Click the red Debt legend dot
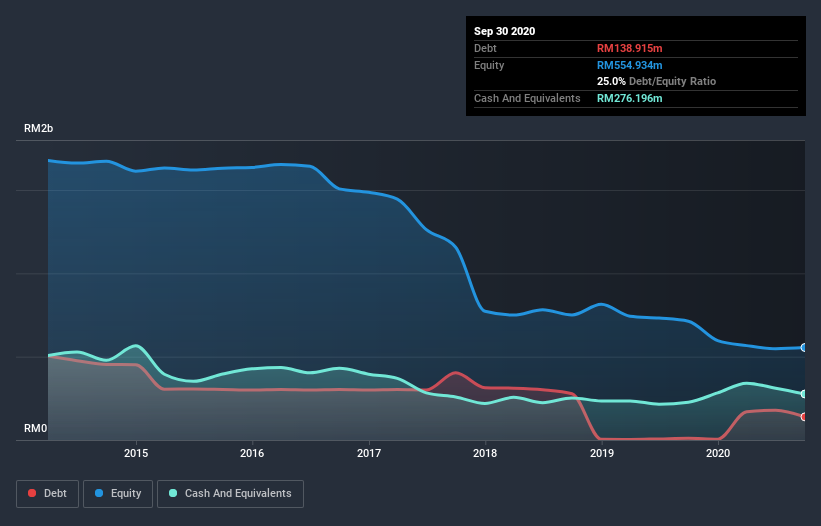Screen dimensions: 821x526 click(x=32, y=493)
